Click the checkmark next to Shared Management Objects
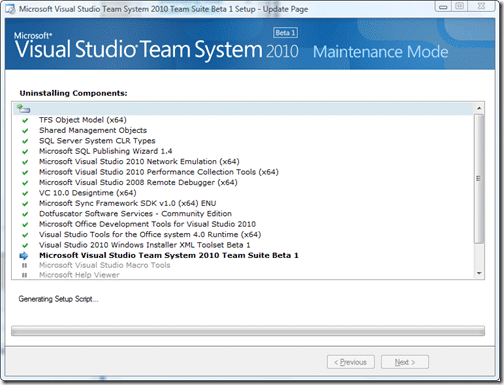 pos(25,131)
